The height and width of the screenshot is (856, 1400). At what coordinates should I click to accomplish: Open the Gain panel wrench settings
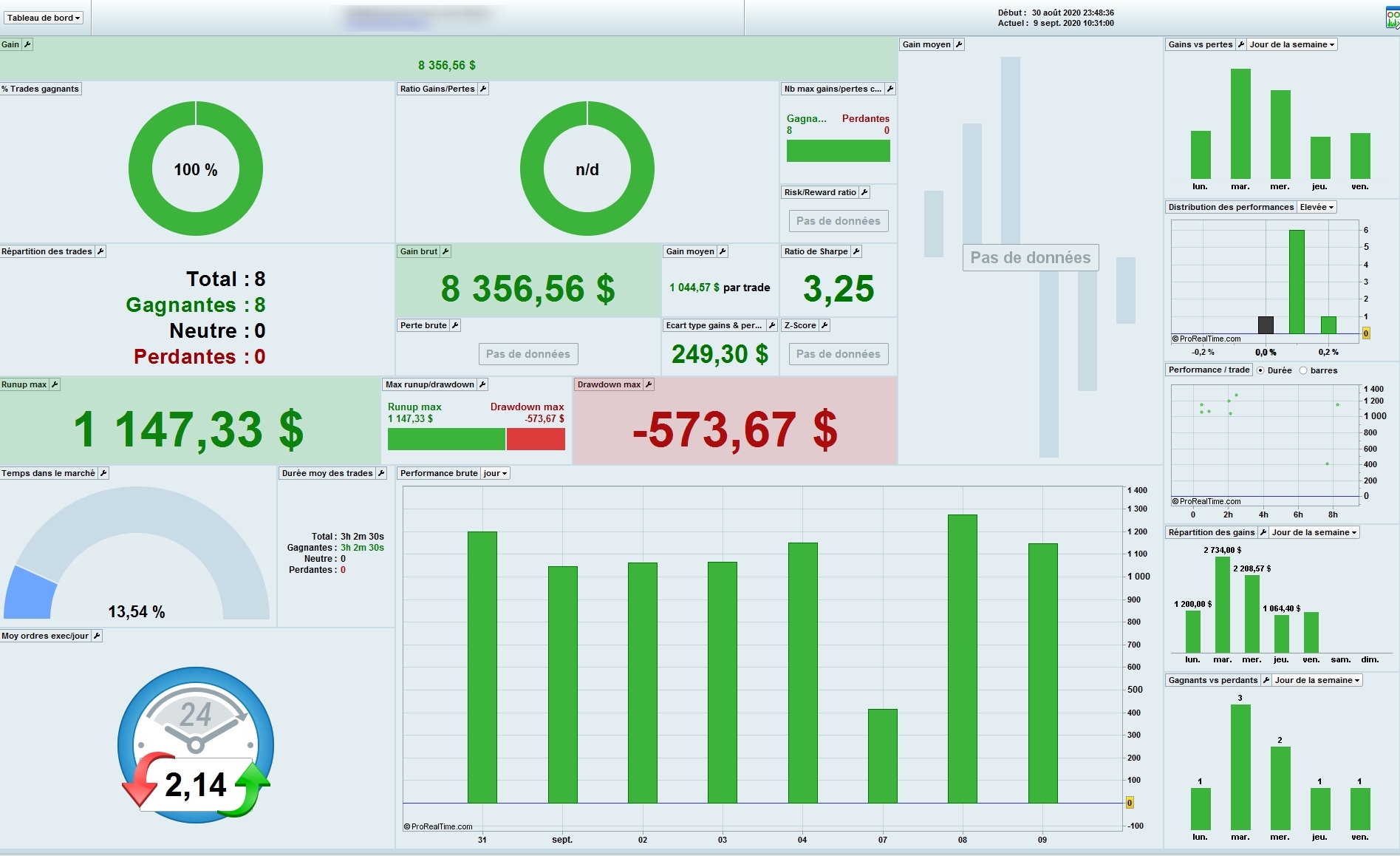pos(27,44)
